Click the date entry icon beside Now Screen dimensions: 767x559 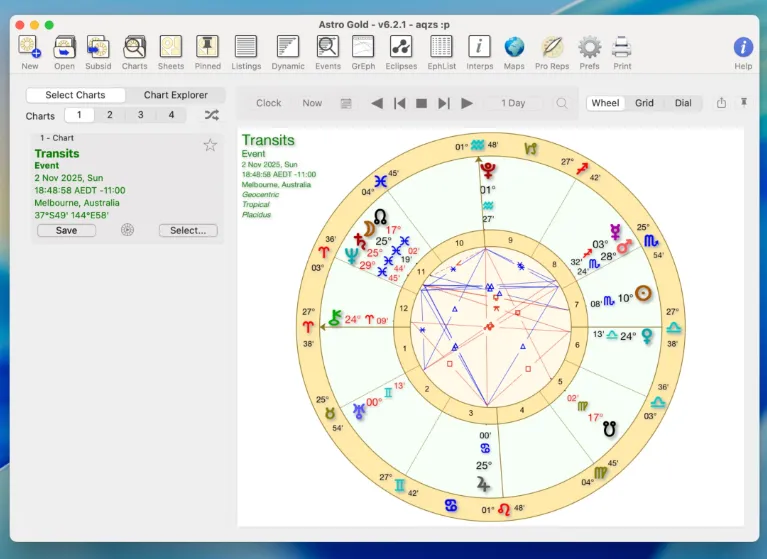pyautogui.click(x=346, y=103)
